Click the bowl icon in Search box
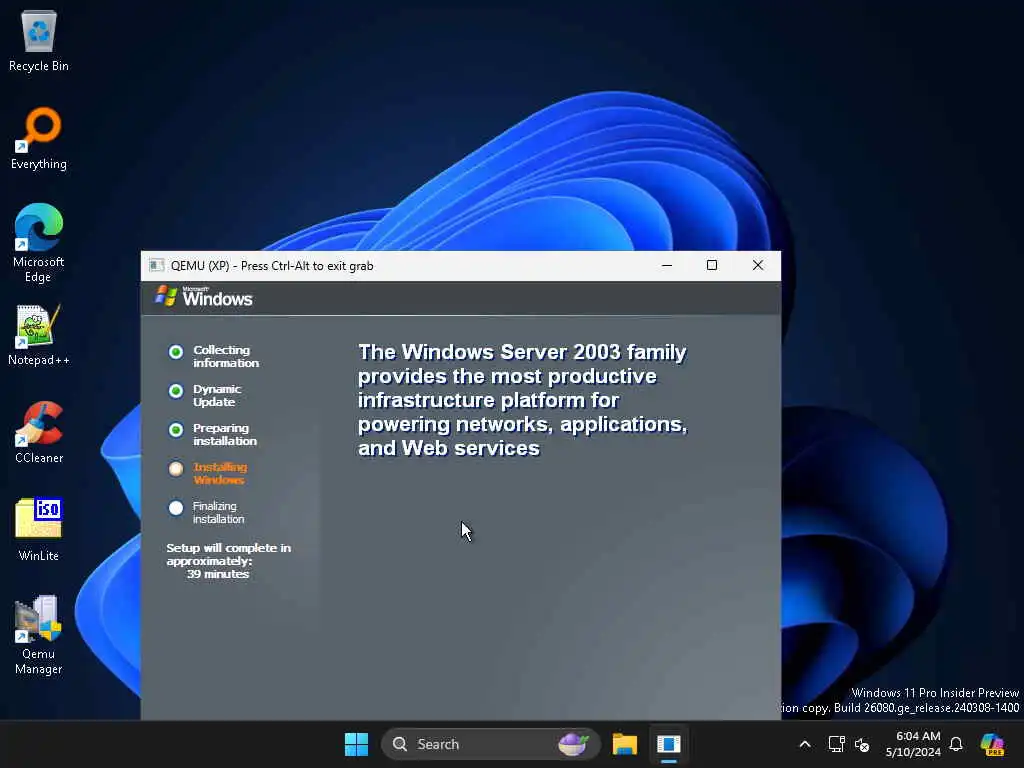1024x768 pixels. [x=573, y=744]
